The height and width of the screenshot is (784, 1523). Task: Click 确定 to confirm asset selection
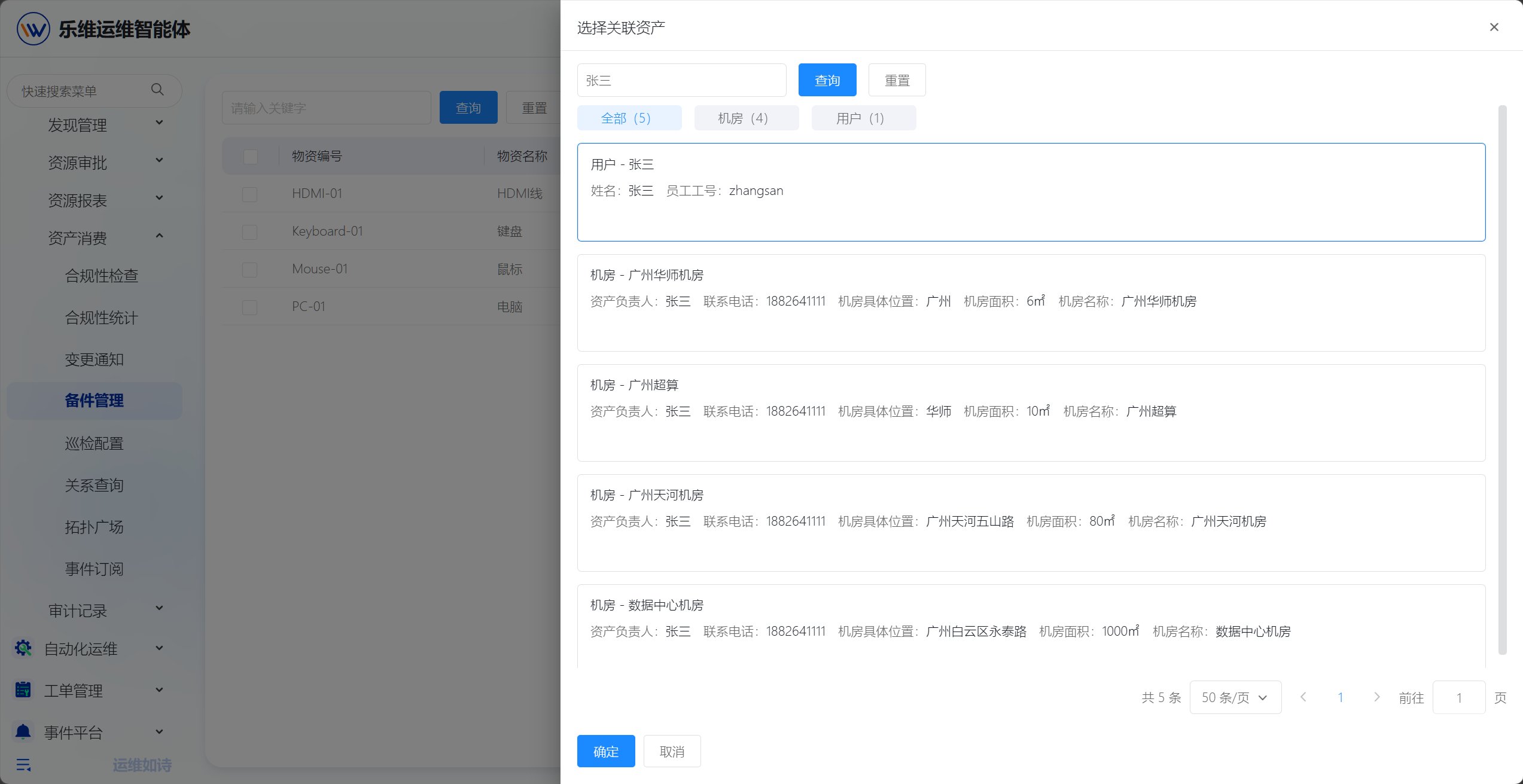[606, 751]
